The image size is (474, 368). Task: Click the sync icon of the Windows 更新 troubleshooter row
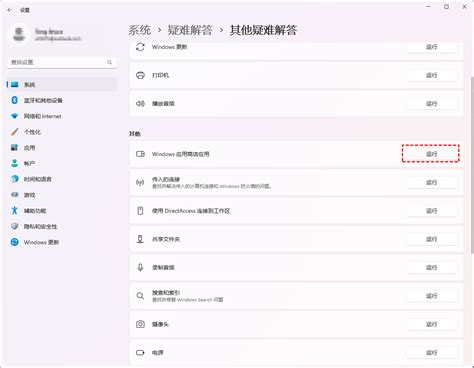point(140,47)
